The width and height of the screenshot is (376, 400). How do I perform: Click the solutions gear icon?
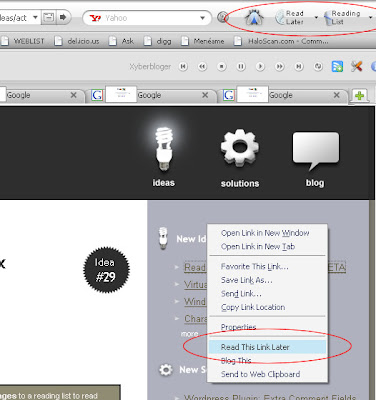pos(240,148)
